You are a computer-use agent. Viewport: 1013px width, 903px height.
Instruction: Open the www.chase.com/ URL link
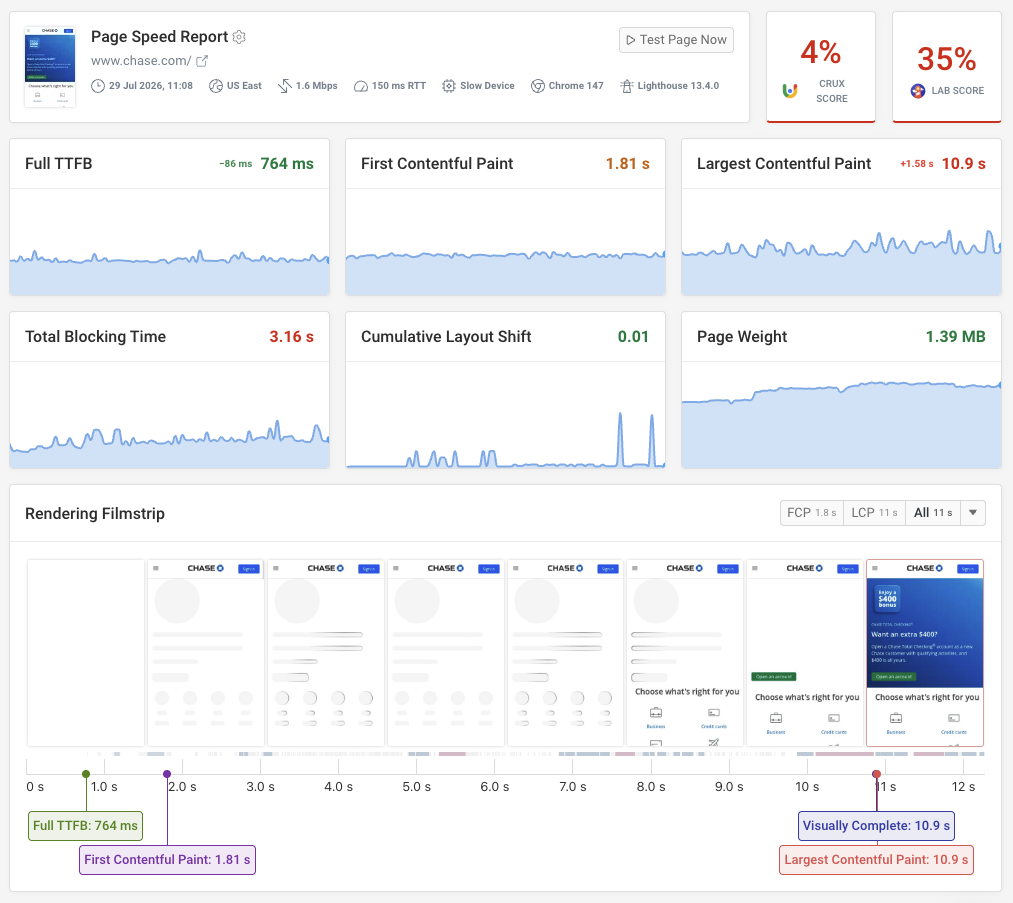[141, 61]
